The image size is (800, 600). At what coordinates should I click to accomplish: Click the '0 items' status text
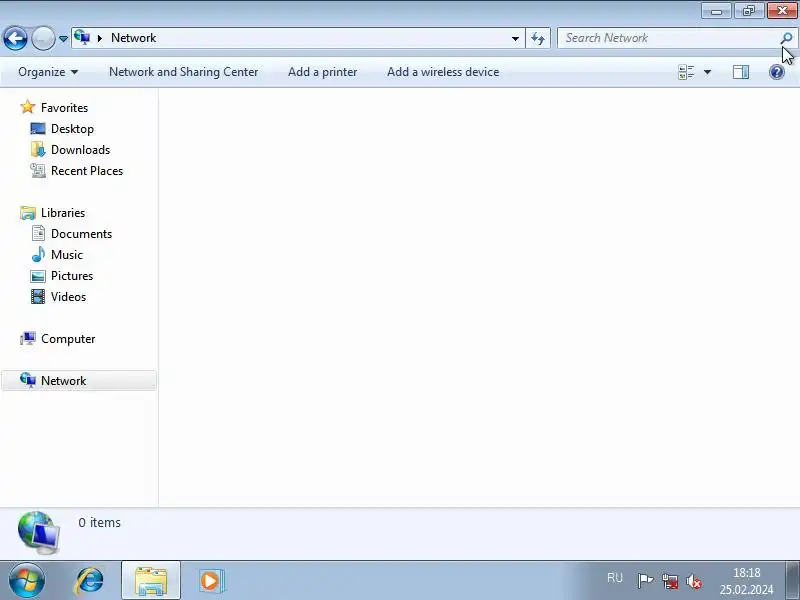[x=99, y=522]
